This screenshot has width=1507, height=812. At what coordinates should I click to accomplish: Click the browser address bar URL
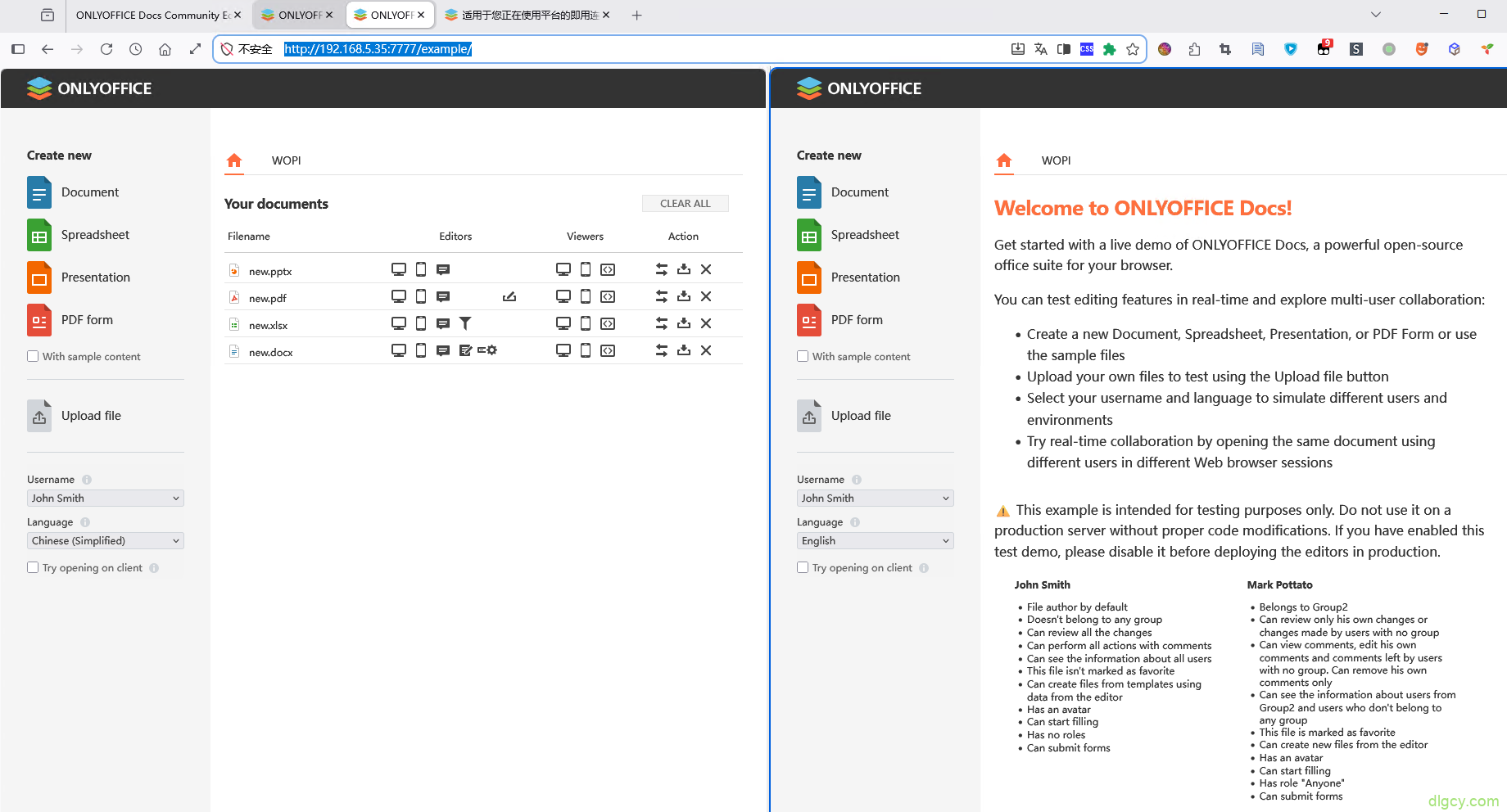point(378,49)
